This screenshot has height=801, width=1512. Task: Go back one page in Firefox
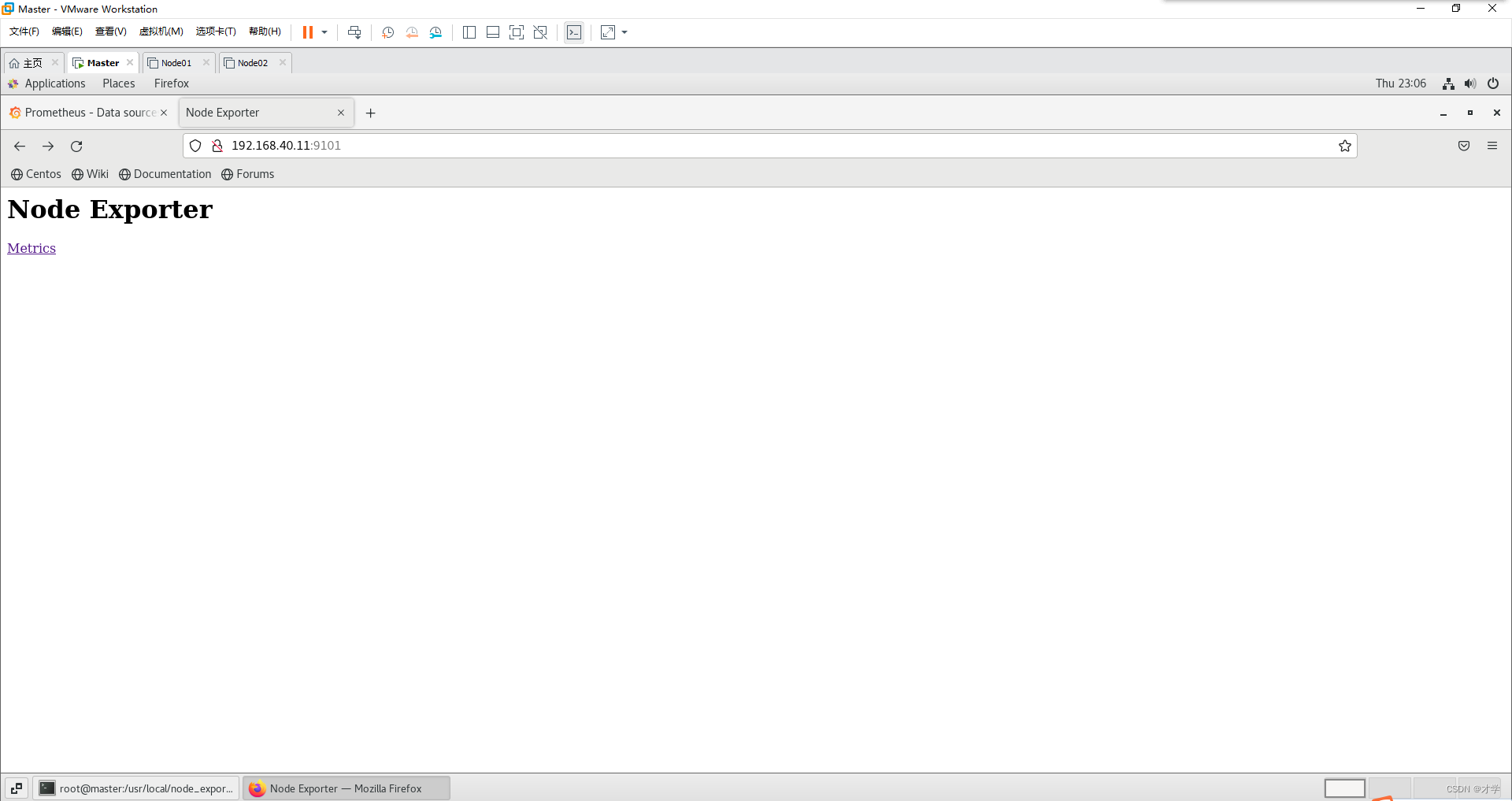pos(20,146)
